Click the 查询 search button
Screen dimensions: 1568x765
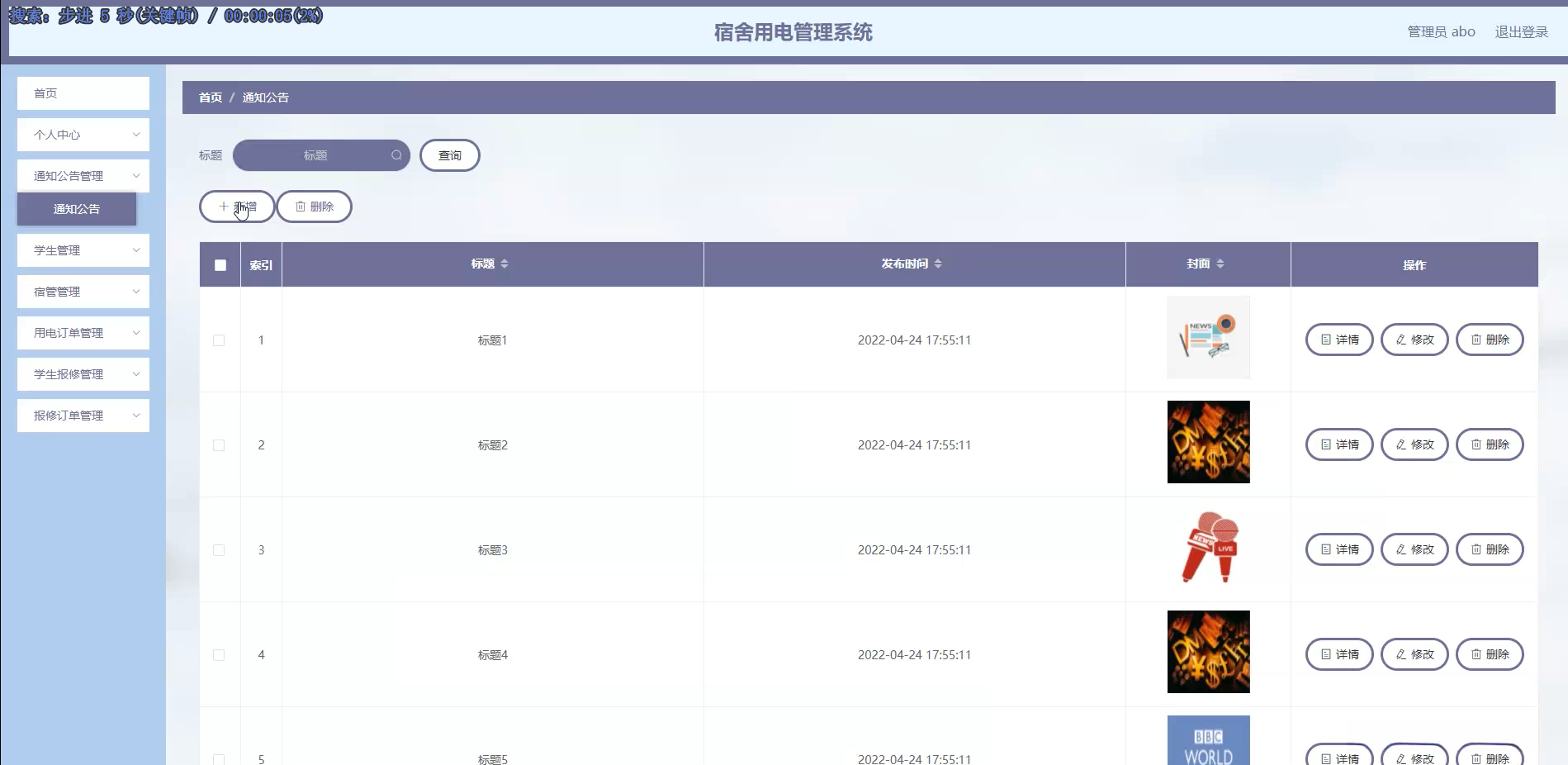450,155
